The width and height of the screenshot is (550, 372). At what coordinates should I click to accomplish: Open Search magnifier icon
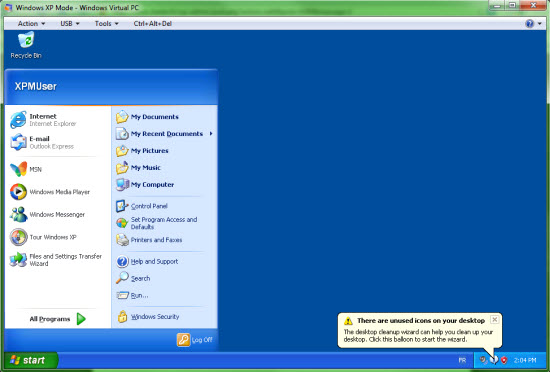coord(122,278)
